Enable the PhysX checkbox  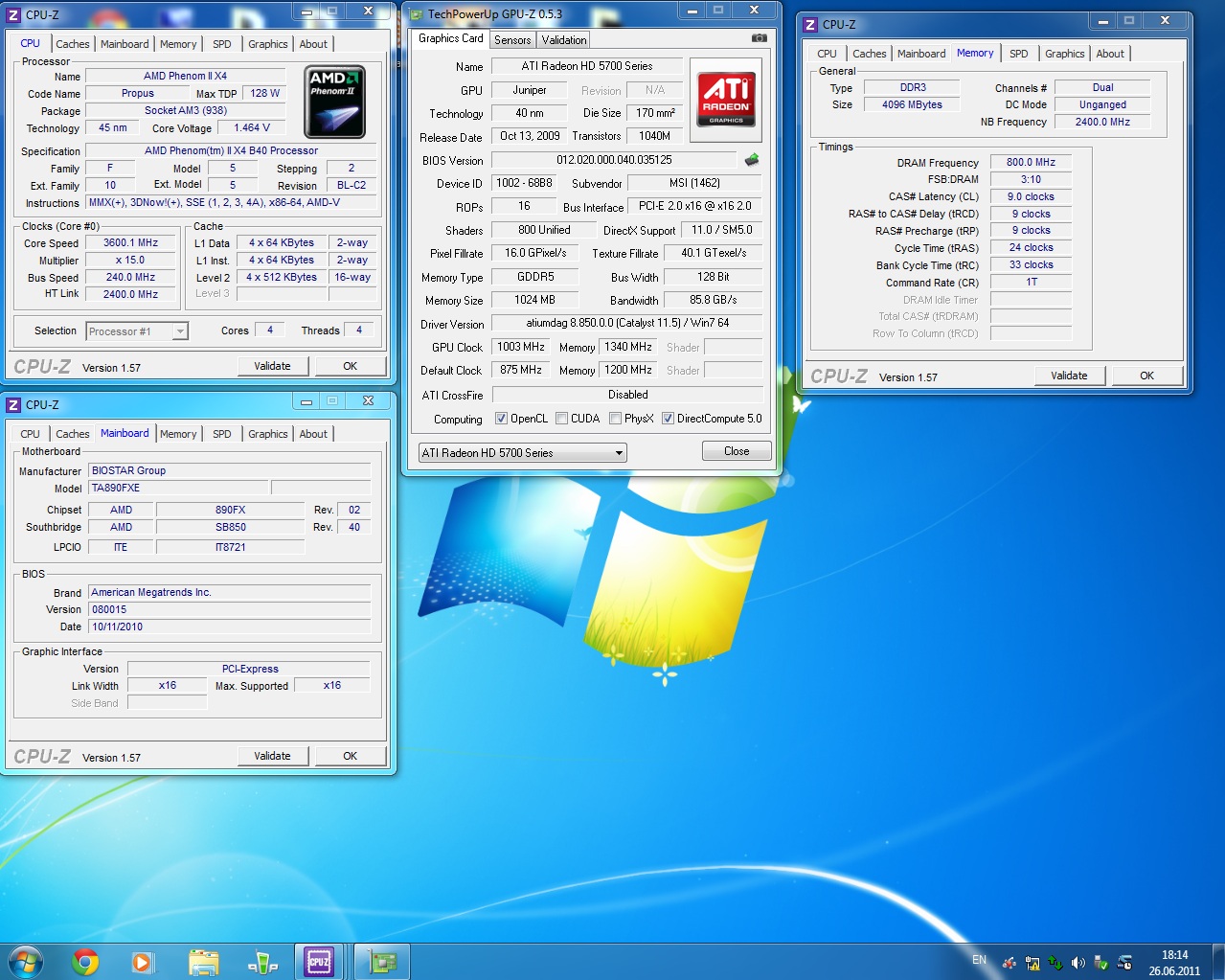pos(615,419)
